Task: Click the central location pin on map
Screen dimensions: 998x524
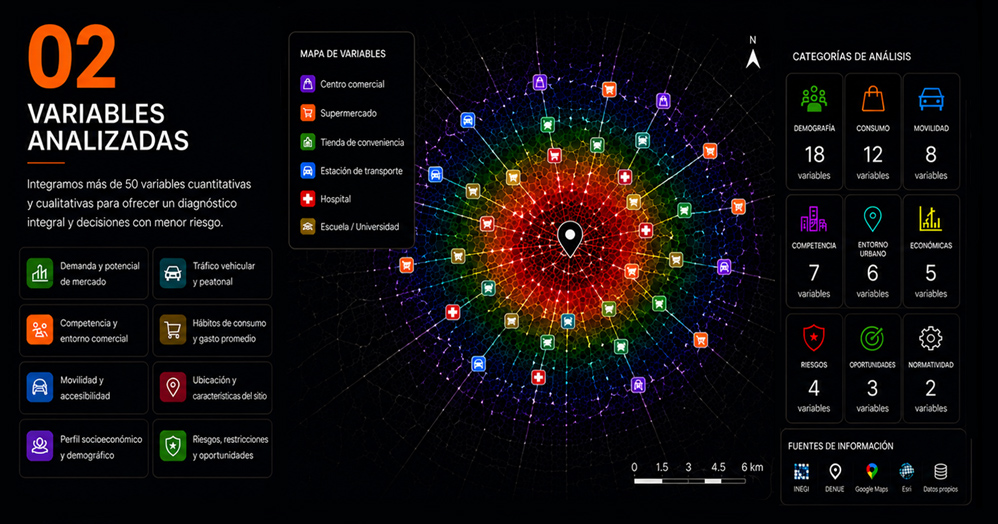Action: (x=570, y=240)
